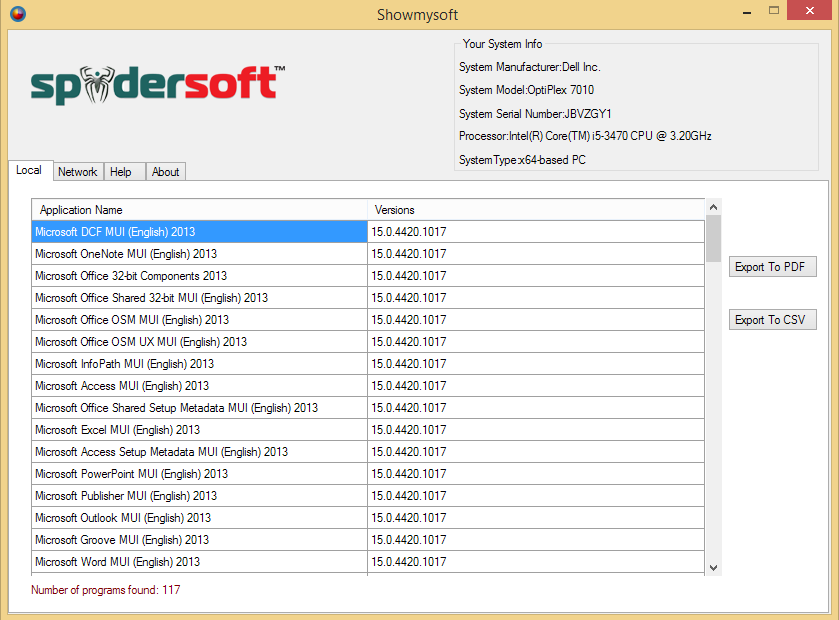
Task: Click System Model:OptiPlex 7010 text
Action: pyautogui.click(x=527, y=90)
